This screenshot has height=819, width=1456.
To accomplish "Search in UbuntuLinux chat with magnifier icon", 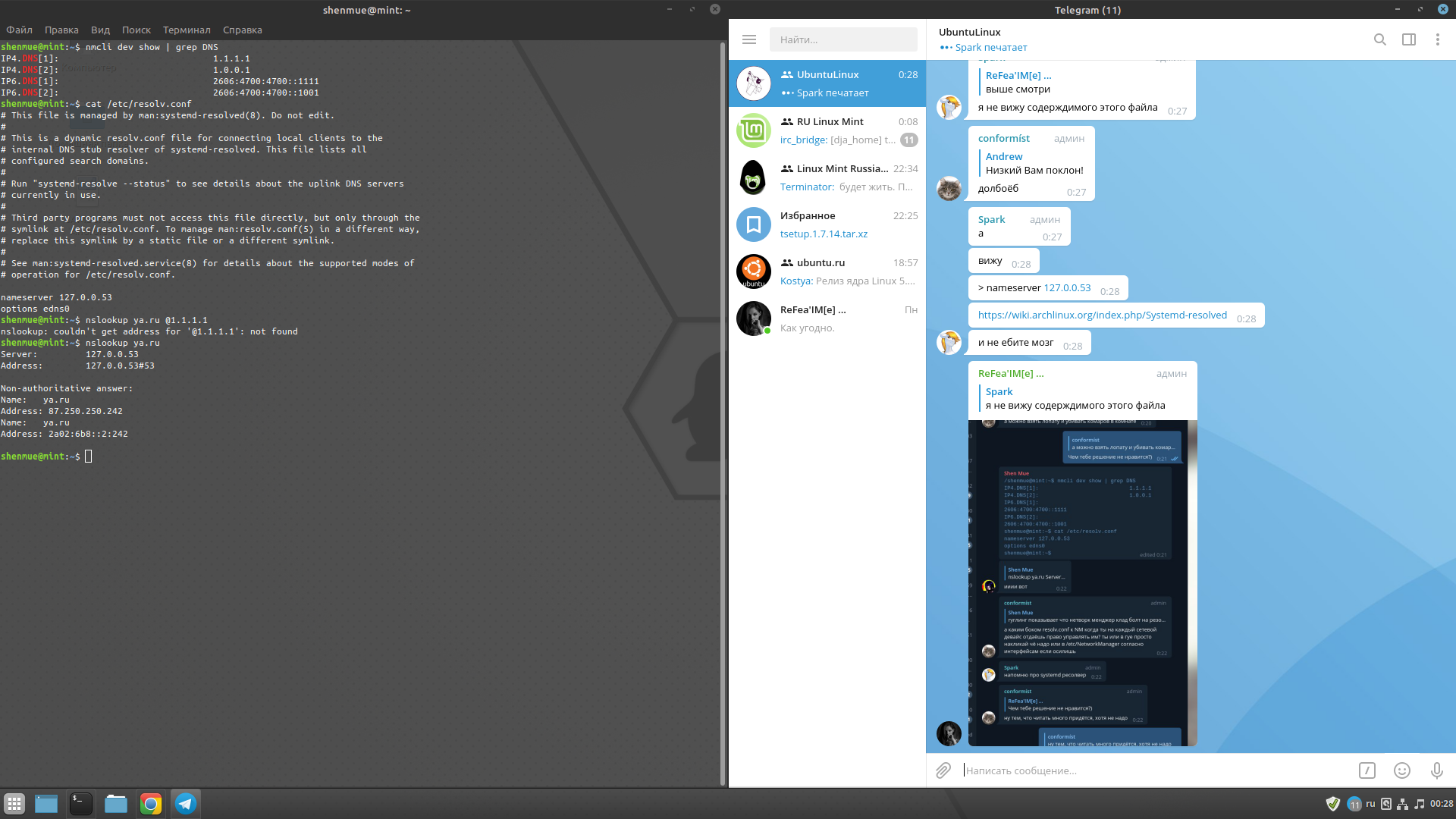I will tap(1380, 39).
